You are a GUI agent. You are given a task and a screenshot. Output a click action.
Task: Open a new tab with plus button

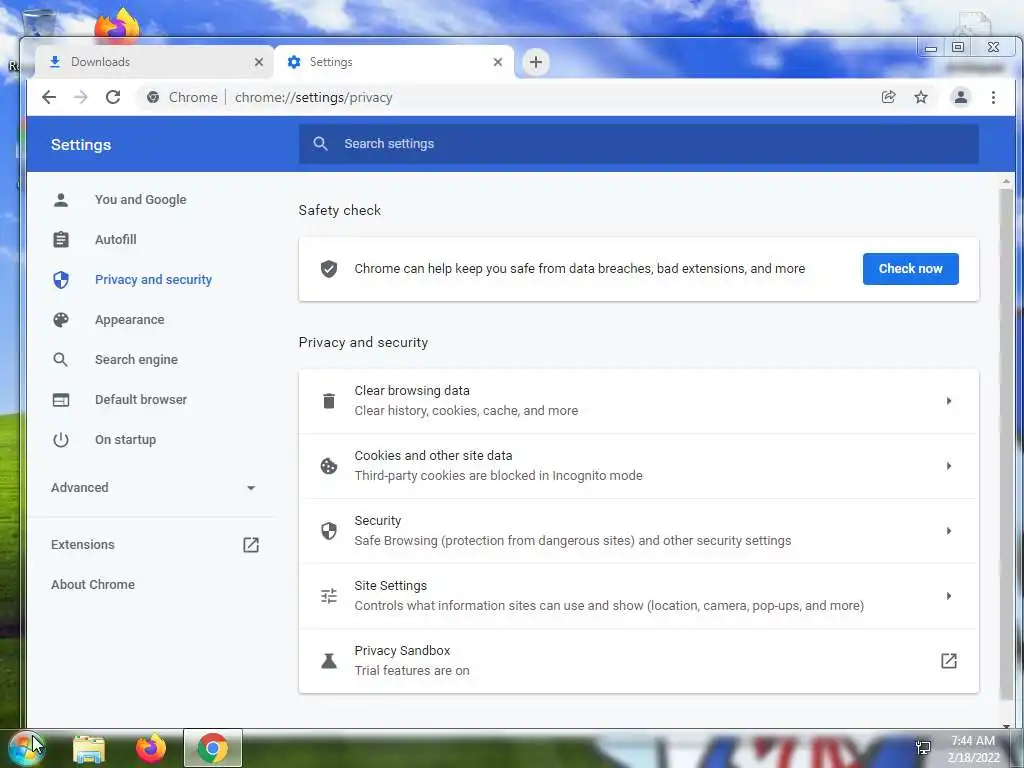tap(536, 62)
